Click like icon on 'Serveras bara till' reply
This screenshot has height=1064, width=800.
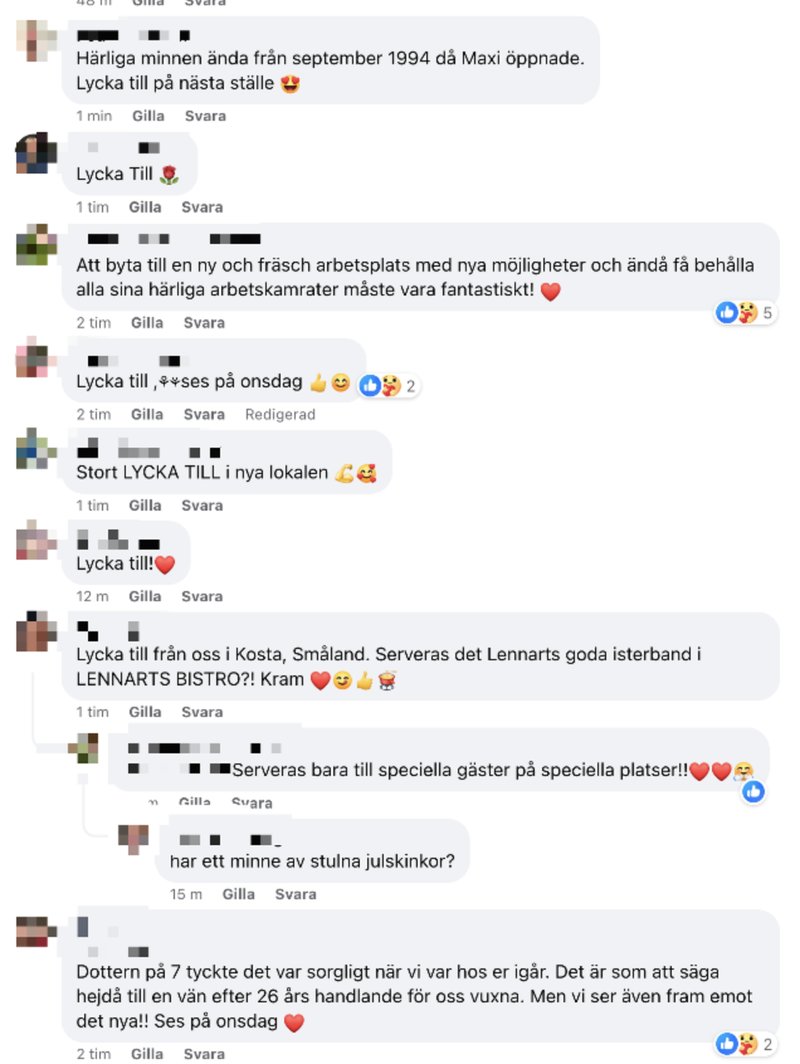pos(753,791)
